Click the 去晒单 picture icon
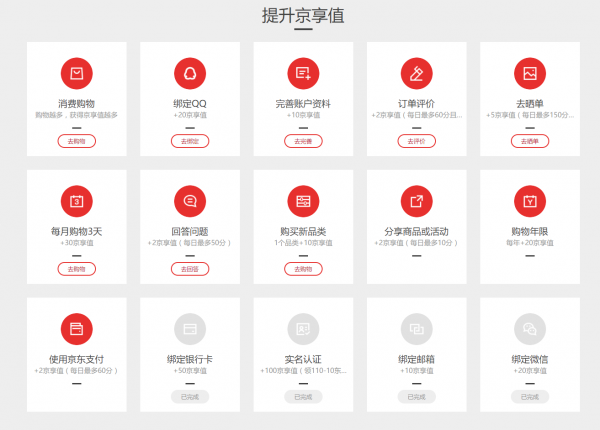Viewport: 600px width, 430px height. tap(529, 73)
